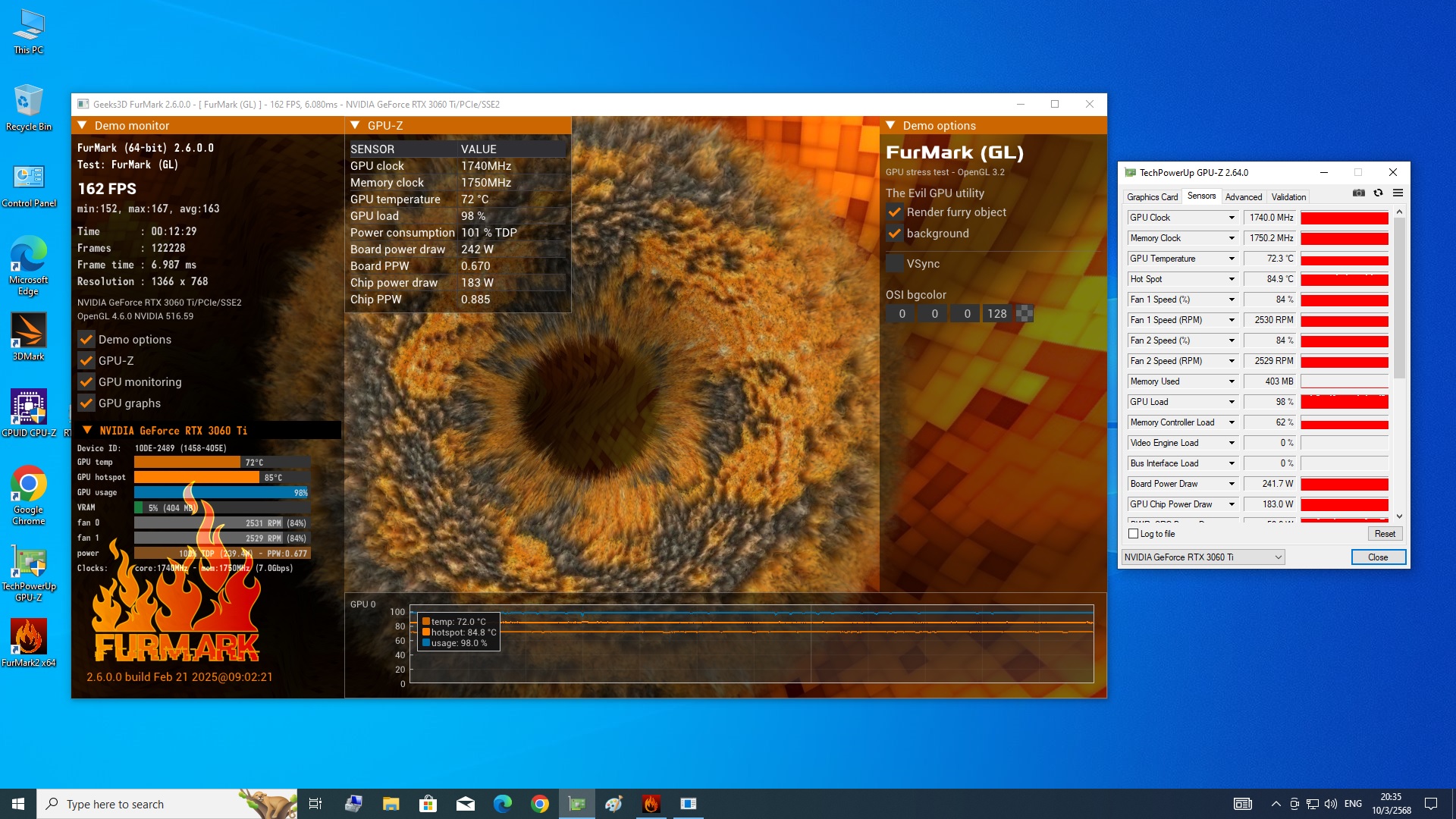Show hidden tray icons chevron
Screen dimensions: 1456x819
tap(1276, 804)
